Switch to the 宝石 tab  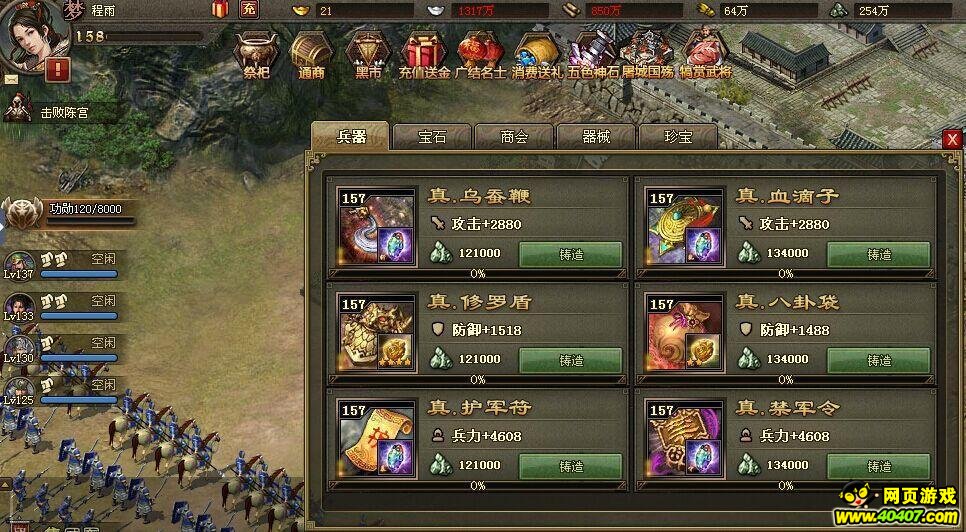[432, 137]
